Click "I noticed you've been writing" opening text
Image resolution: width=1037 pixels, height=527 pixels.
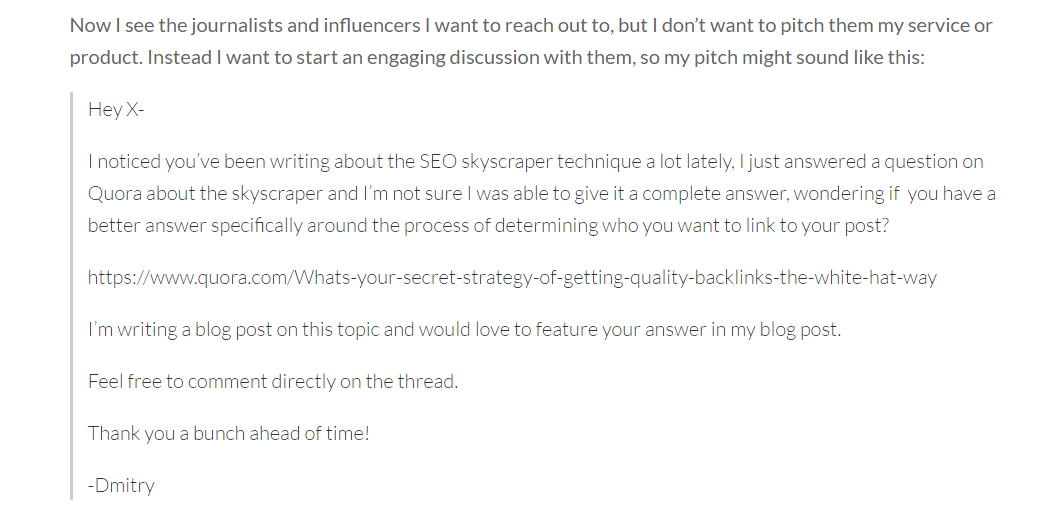point(208,162)
